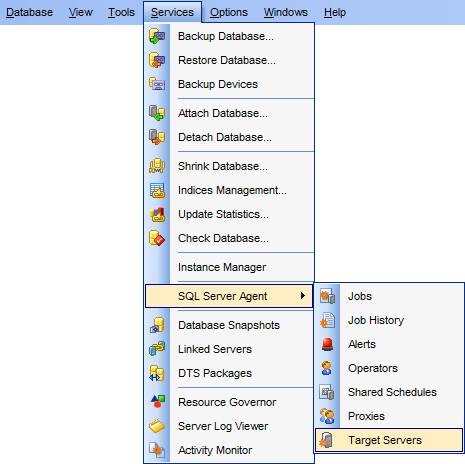Open Operators submenu entry
465x464 pixels.
point(389,368)
